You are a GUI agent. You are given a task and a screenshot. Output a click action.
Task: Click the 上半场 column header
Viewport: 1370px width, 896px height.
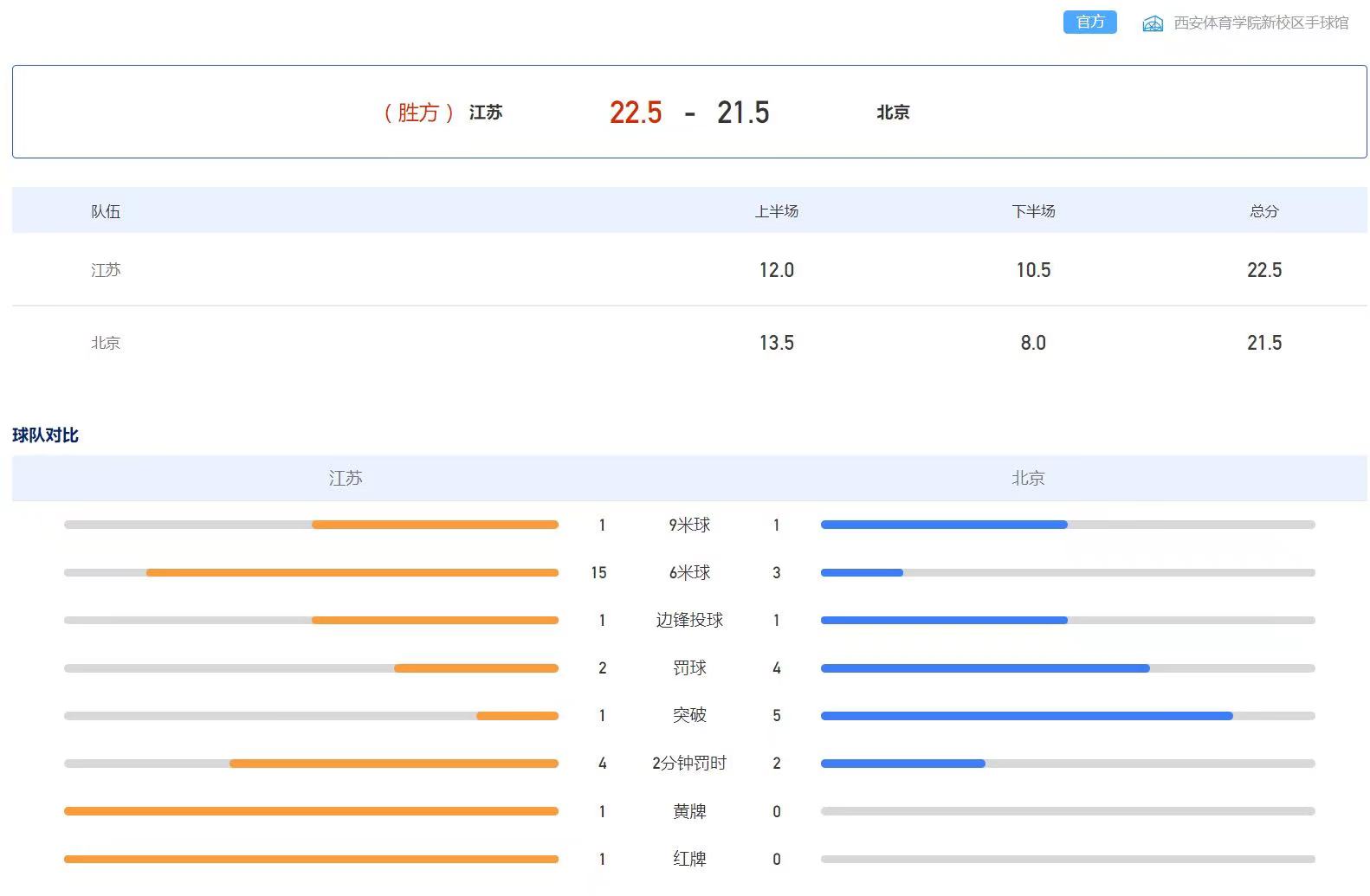[x=776, y=211]
